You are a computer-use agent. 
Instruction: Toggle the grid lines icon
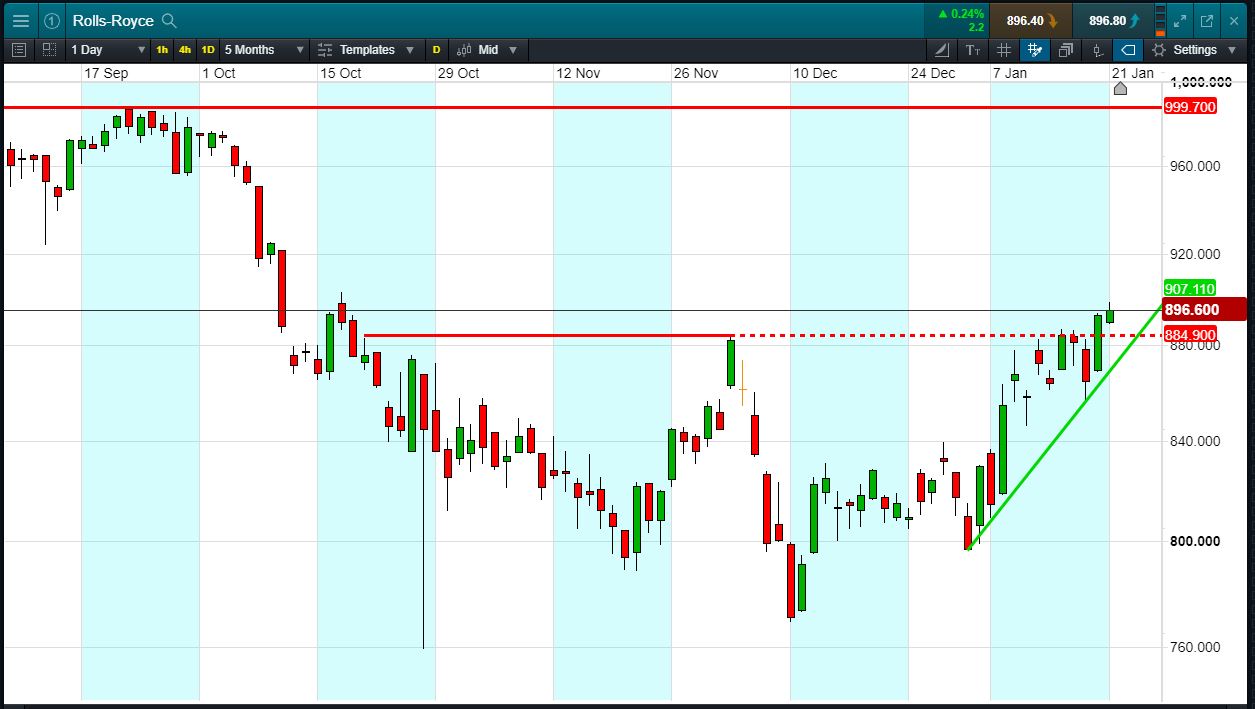tap(1004, 50)
